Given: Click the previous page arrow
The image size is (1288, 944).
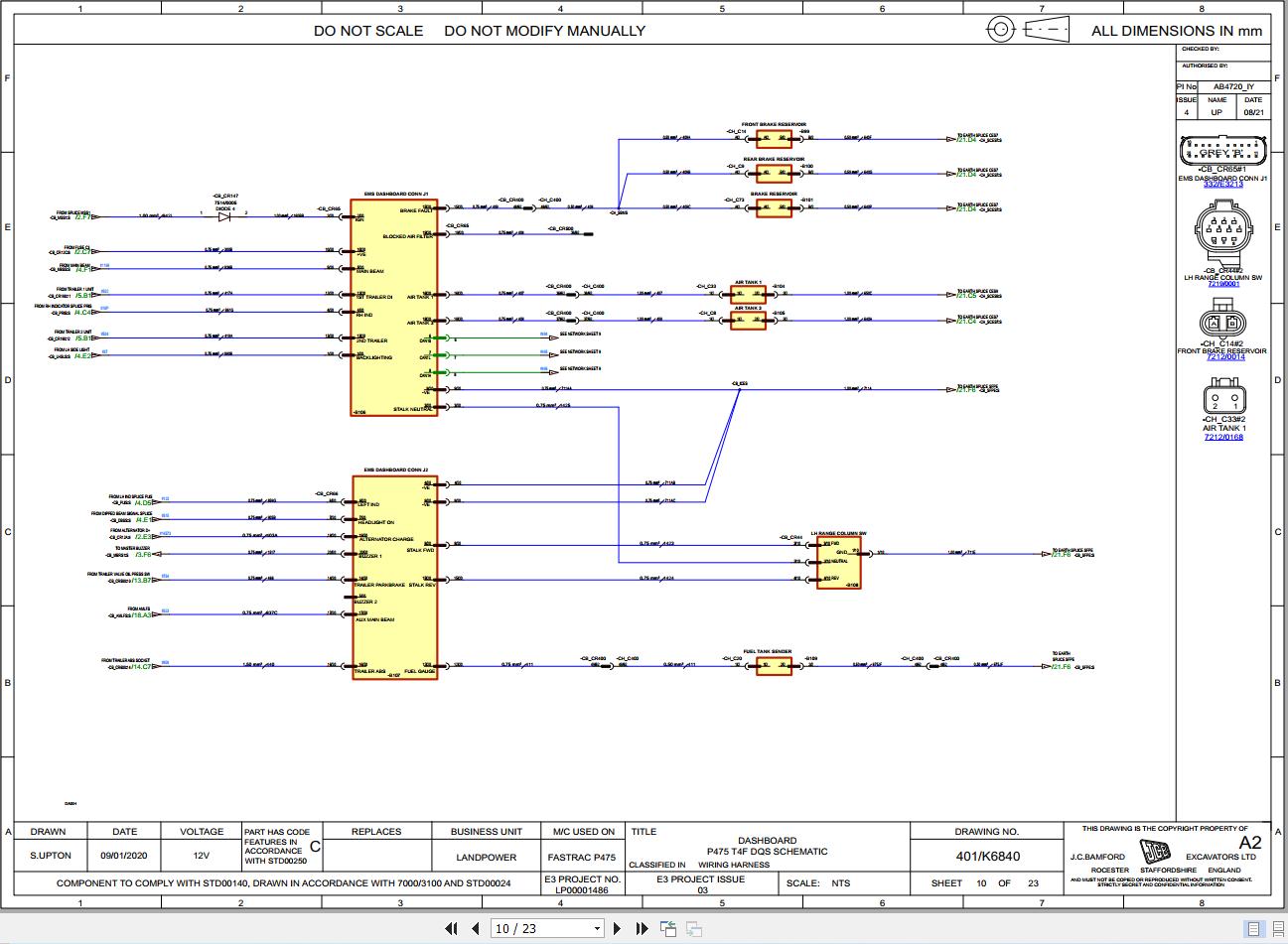Looking at the screenshot, I should click(x=476, y=928).
